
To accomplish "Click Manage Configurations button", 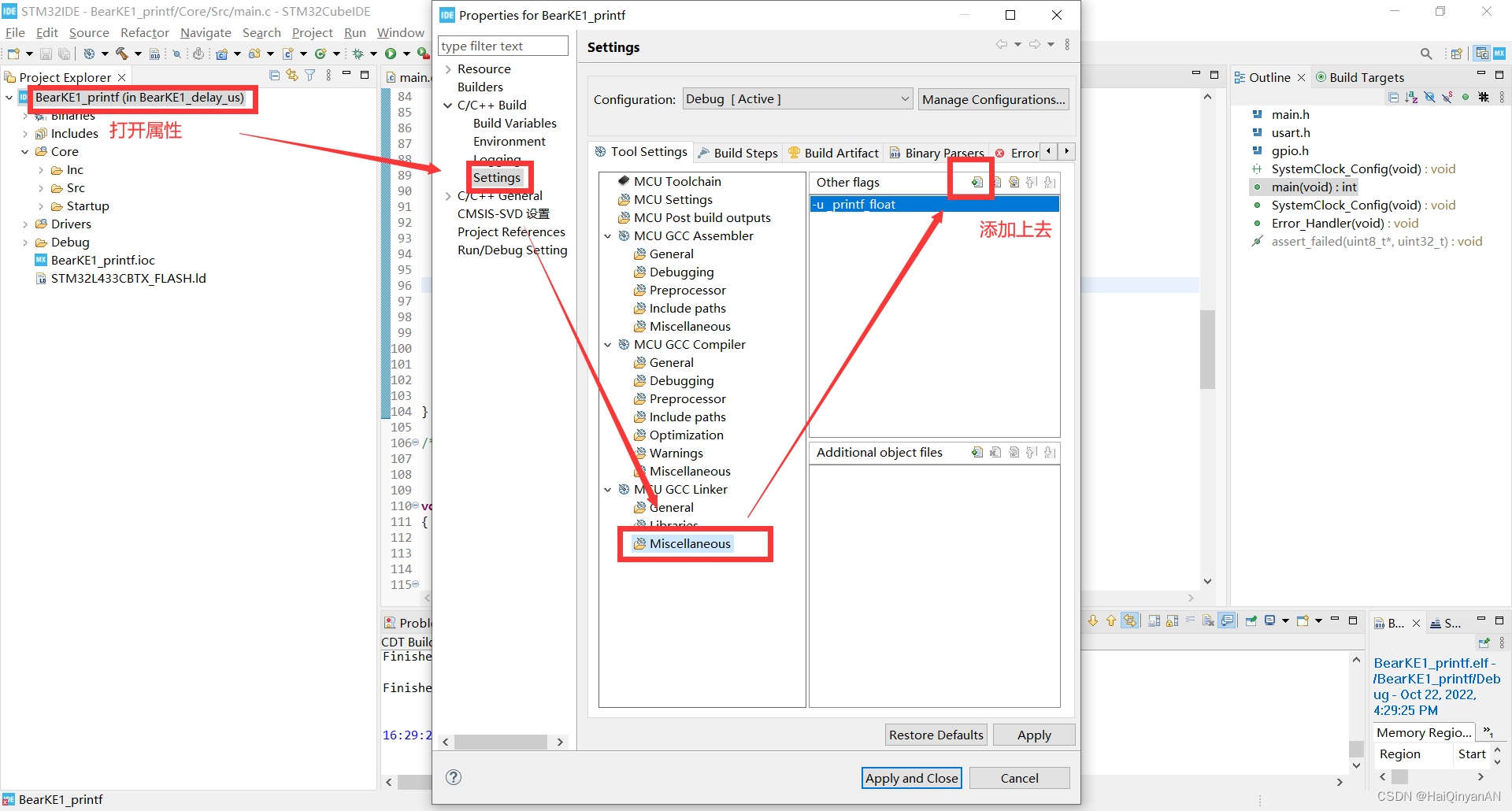I will click(993, 99).
